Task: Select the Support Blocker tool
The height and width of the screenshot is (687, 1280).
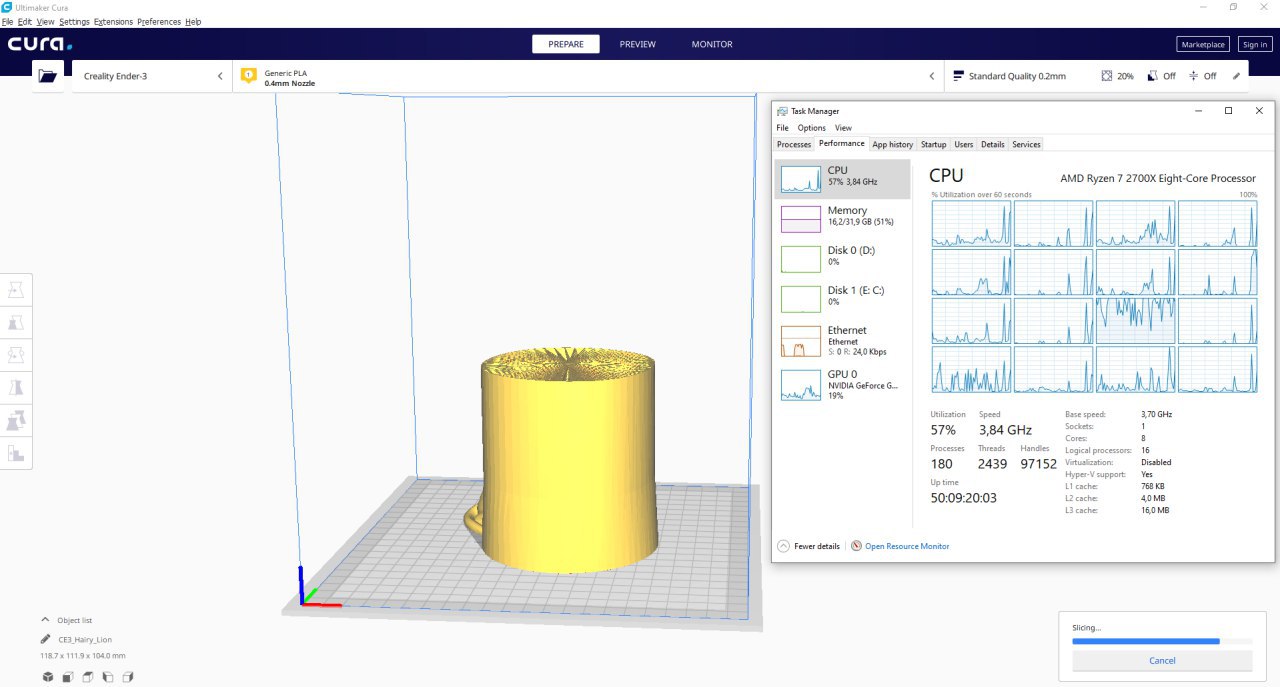Action: click(x=16, y=453)
